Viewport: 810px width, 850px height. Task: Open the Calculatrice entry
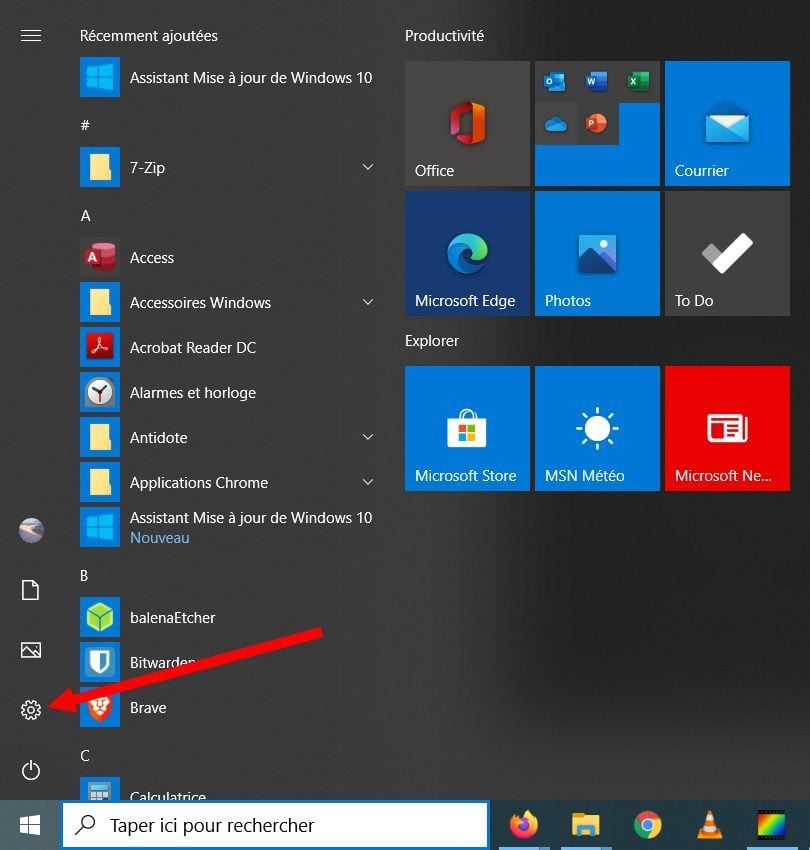pos(228,790)
